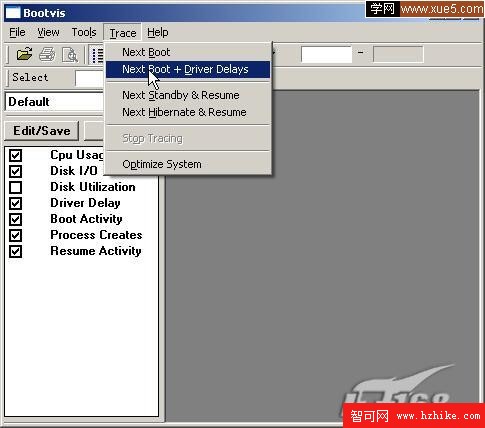This screenshot has width=485, height=428.
Task: Click the grey toolbar range end field
Action: coord(398,54)
